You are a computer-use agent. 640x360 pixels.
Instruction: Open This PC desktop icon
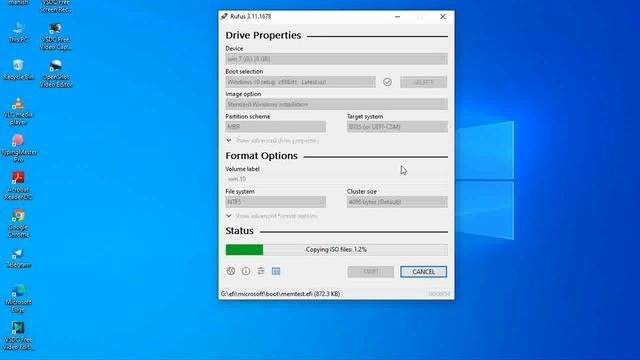(18, 32)
